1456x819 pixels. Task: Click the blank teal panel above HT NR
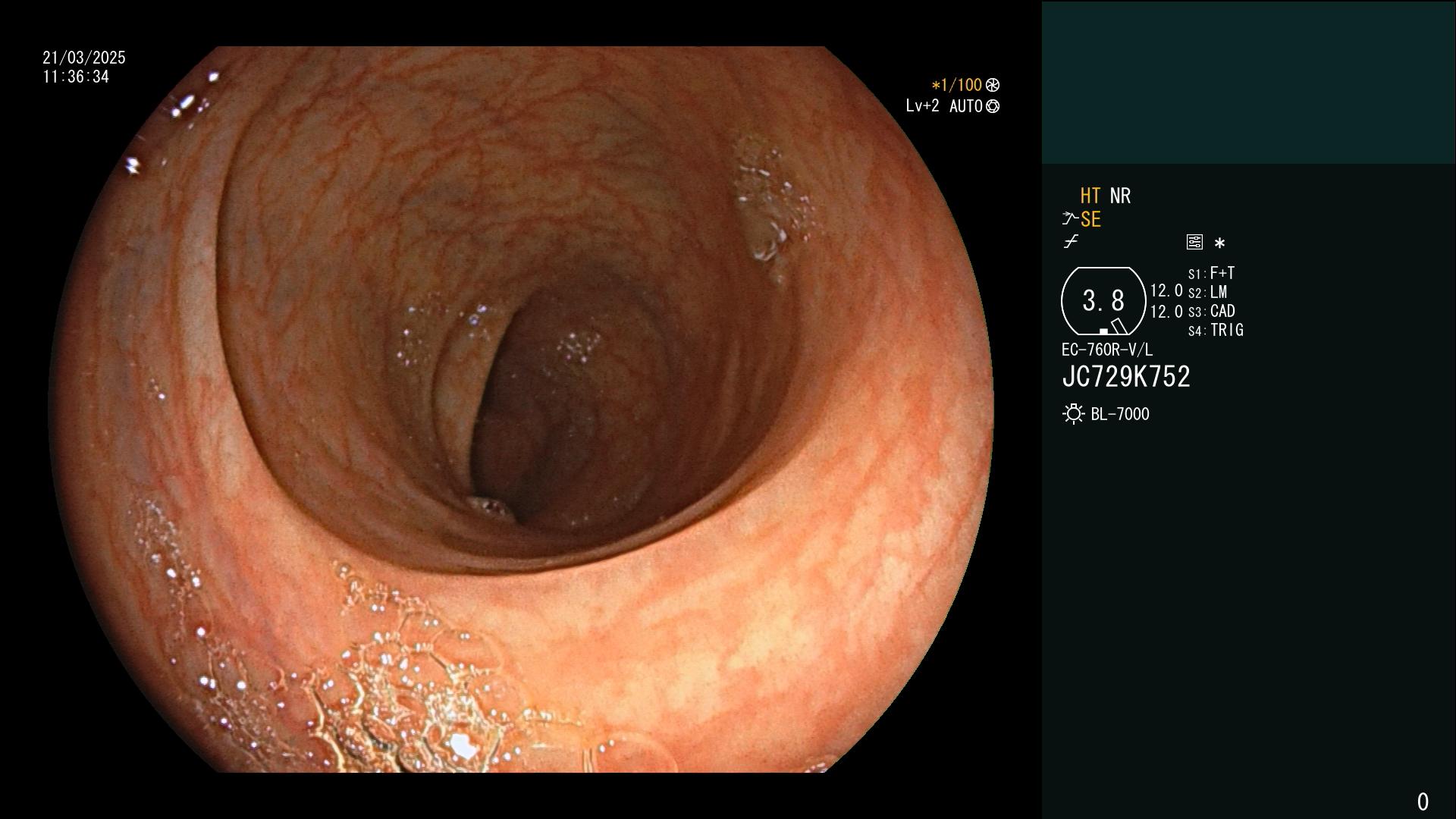click(1248, 82)
